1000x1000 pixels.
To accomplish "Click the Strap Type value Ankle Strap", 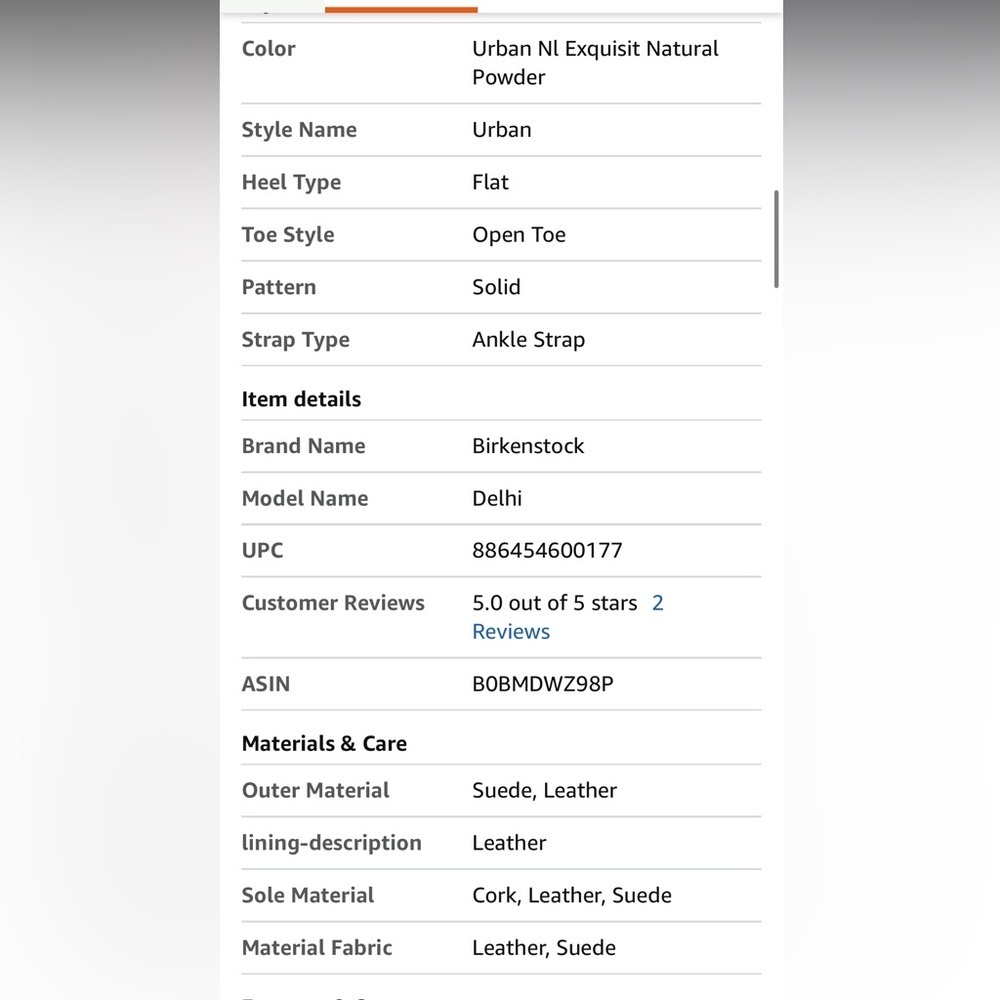I will (x=528, y=339).
